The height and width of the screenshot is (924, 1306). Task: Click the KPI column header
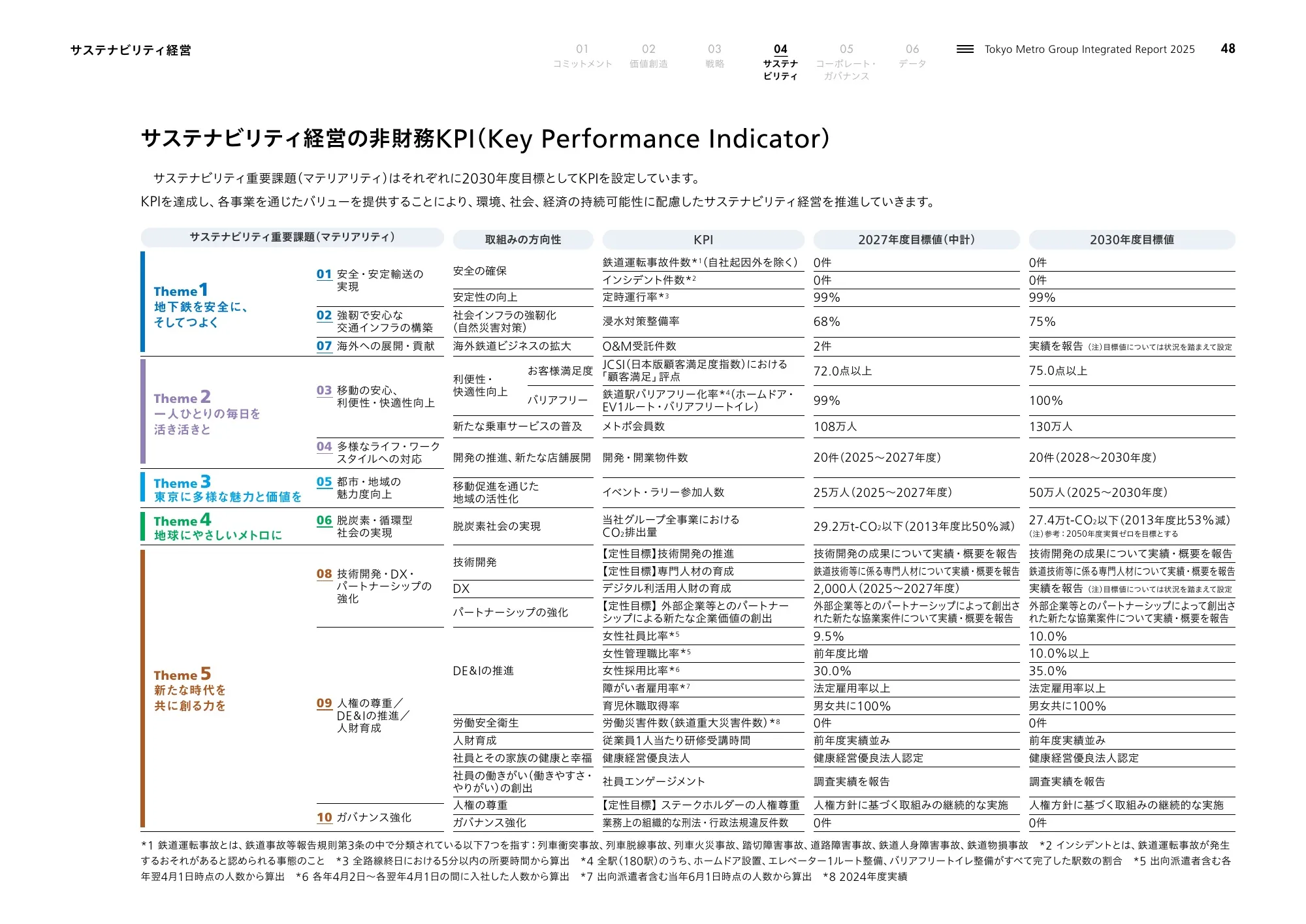click(703, 240)
